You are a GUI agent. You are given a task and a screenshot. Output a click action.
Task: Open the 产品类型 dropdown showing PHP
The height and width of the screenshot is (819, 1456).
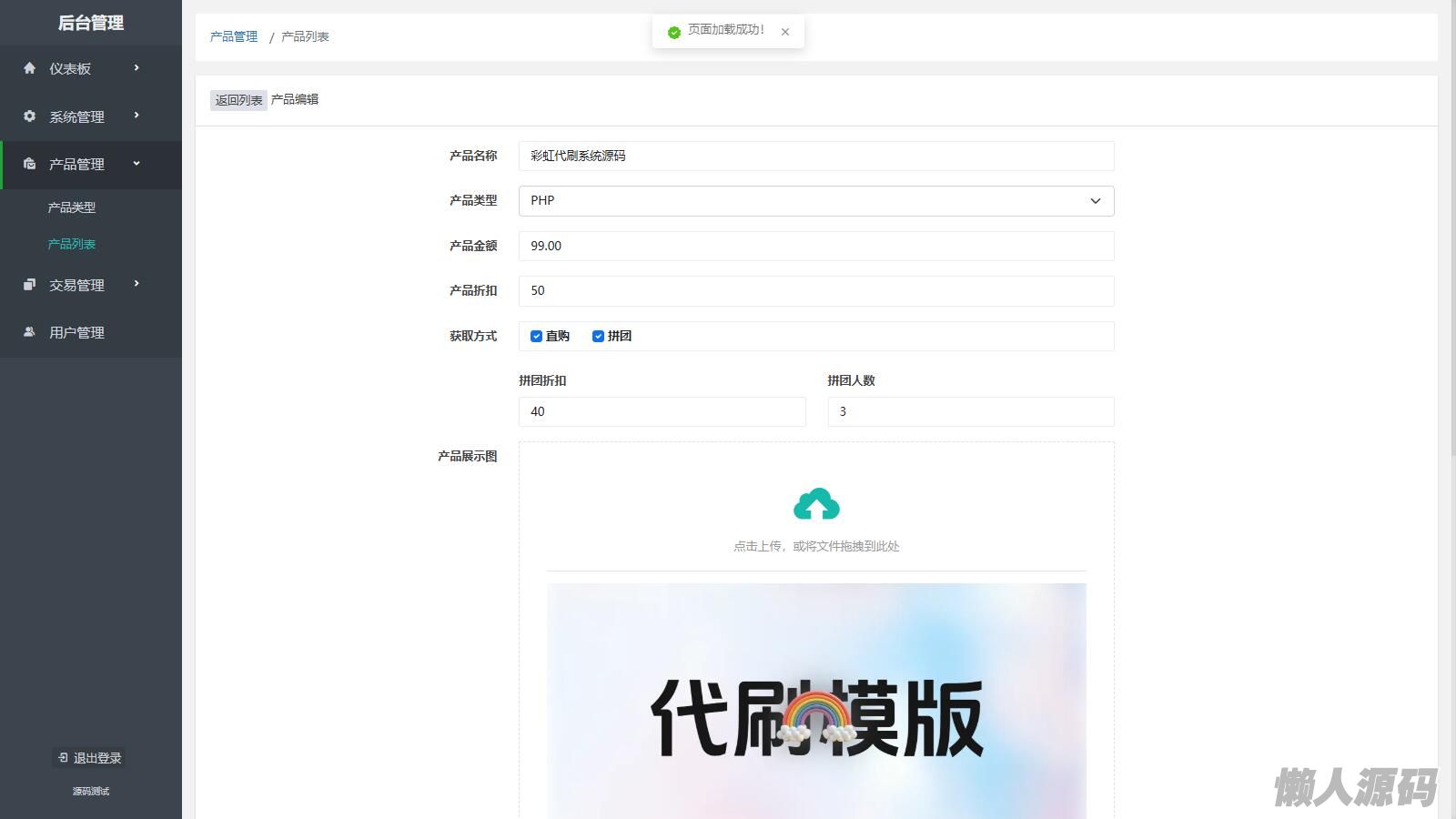tap(816, 201)
